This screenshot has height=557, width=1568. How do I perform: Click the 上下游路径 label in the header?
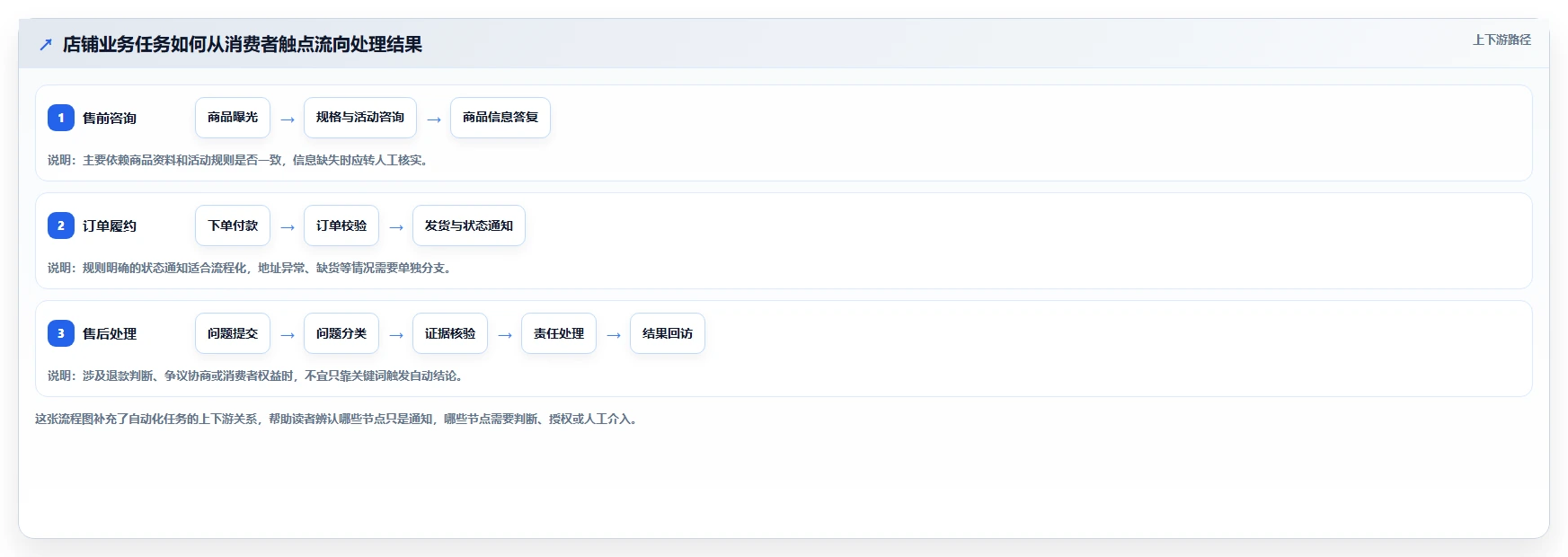[x=1502, y=40]
